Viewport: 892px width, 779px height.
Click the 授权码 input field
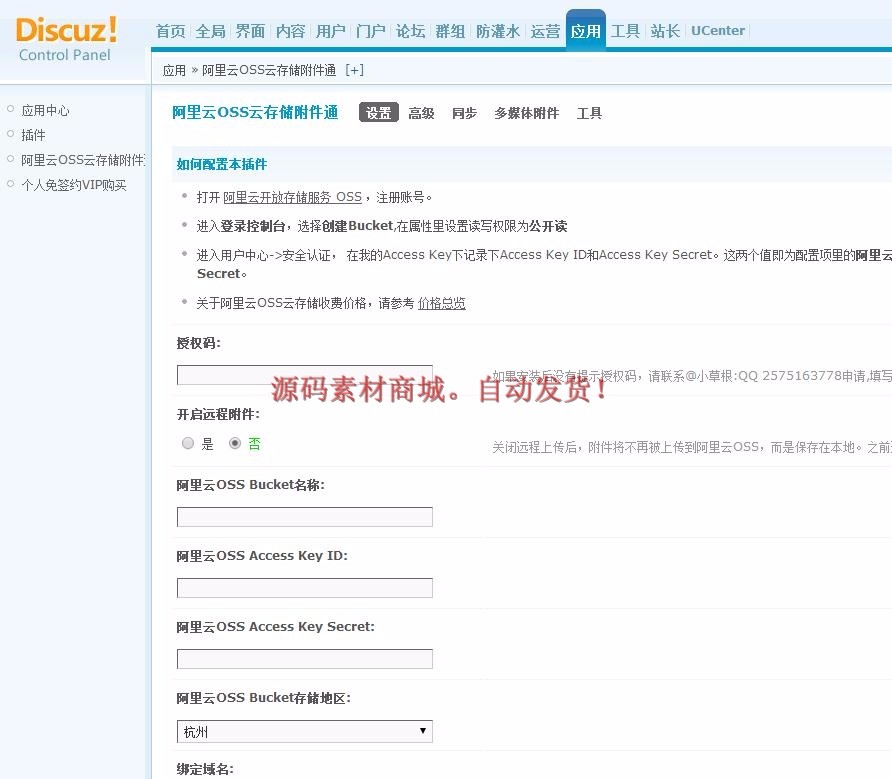click(304, 375)
